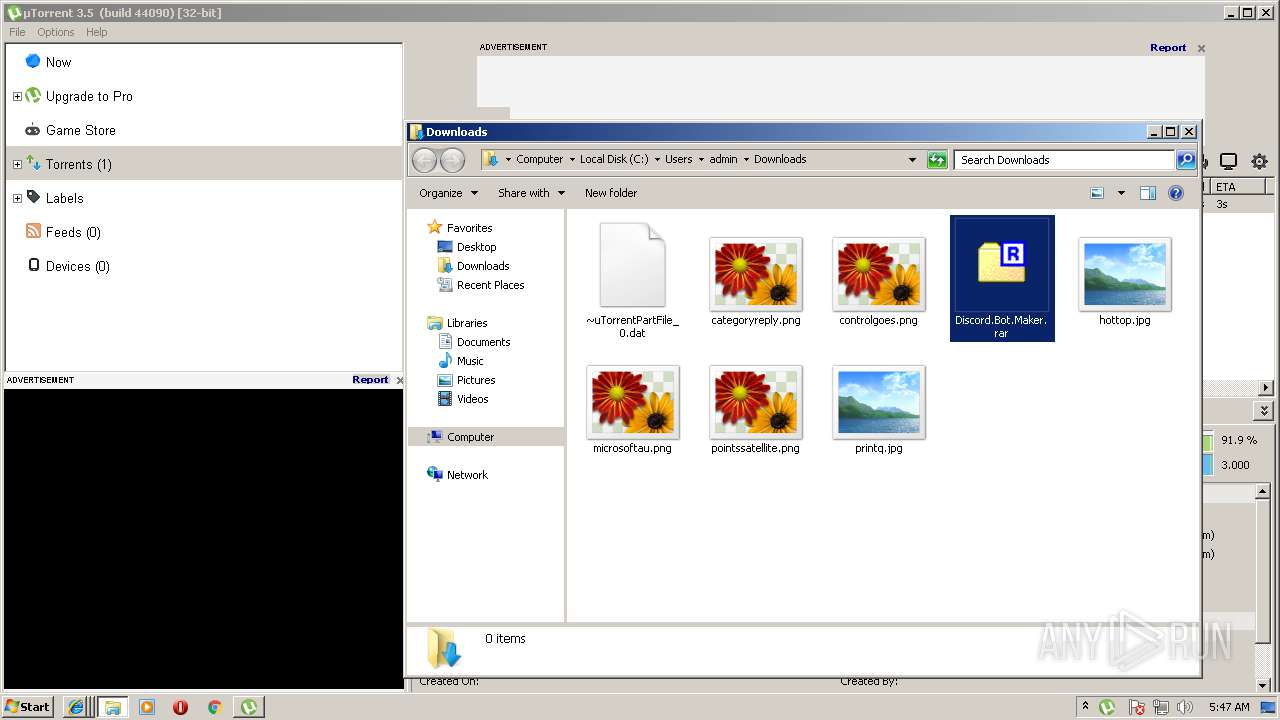Viewport: 1280px width, 720px height.
Task: Select categoryreply.png file
Action: coord(755,282)
